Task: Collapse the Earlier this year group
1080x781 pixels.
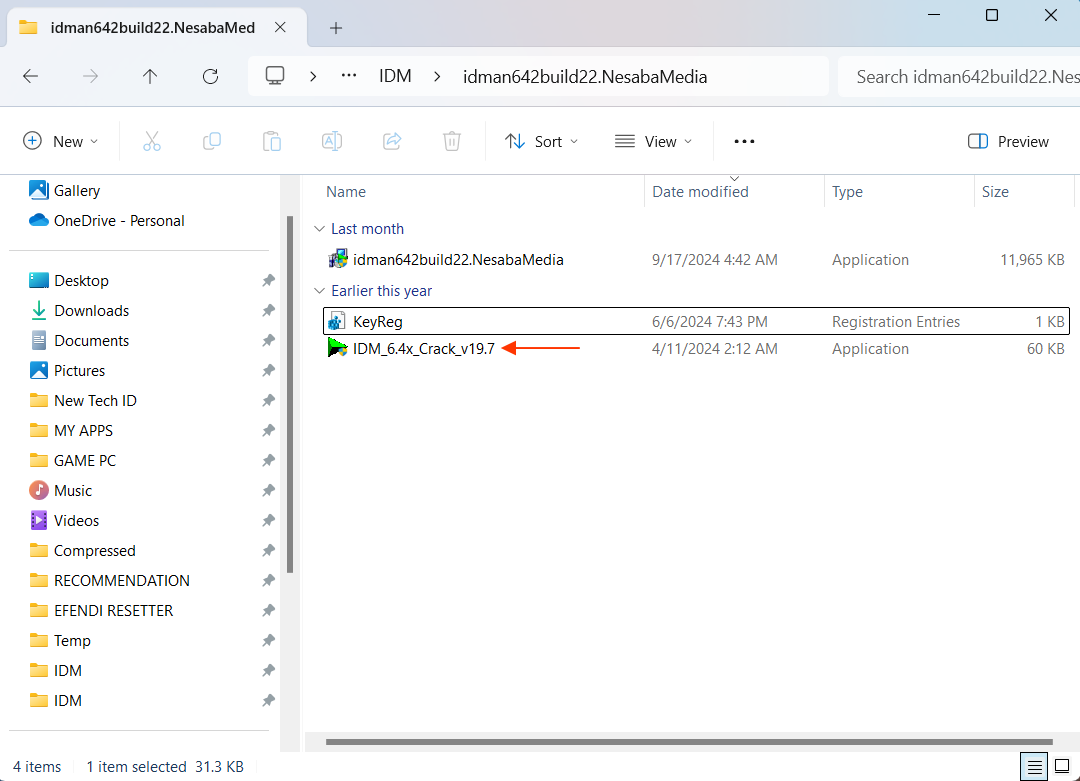Action: pyautogui.click(x=319, y=291)
